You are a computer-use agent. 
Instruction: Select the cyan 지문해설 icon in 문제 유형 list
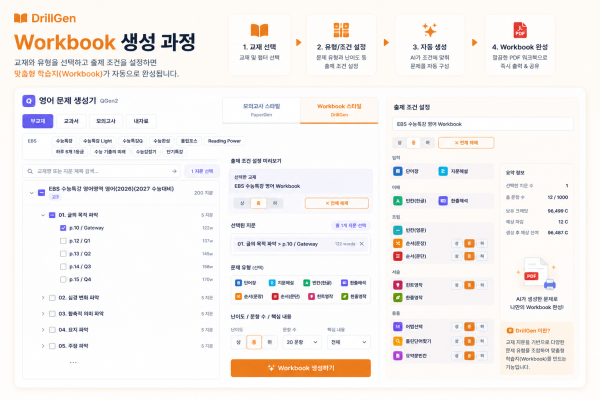pyautogui.click(x=272, y=282)
